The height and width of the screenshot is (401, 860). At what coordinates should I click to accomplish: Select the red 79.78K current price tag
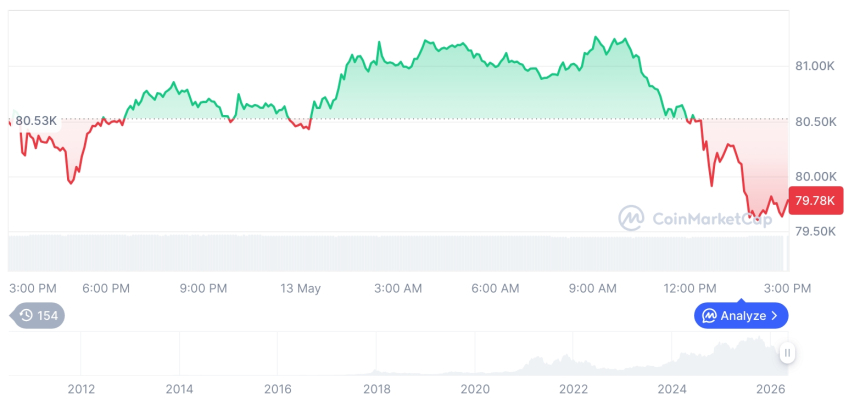815,201
